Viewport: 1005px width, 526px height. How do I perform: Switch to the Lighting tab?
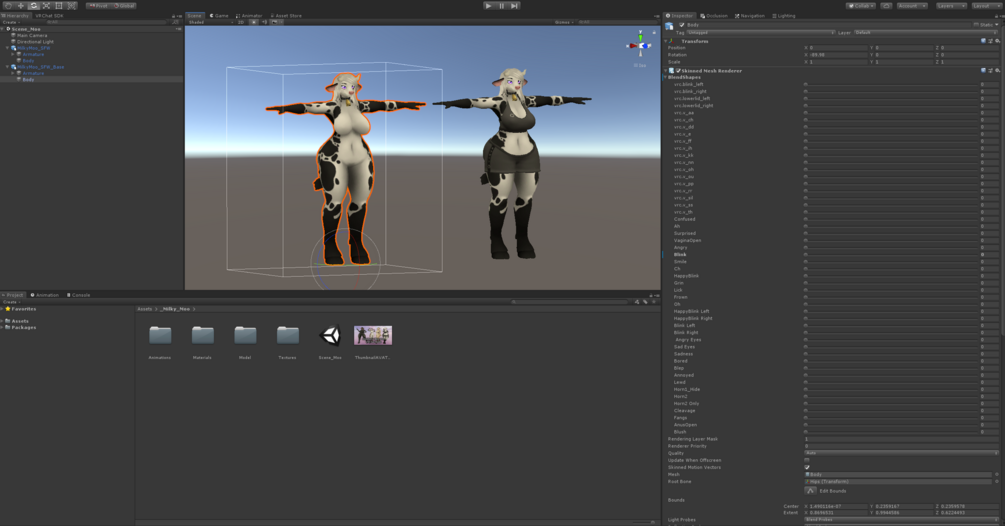coord(784,15)
